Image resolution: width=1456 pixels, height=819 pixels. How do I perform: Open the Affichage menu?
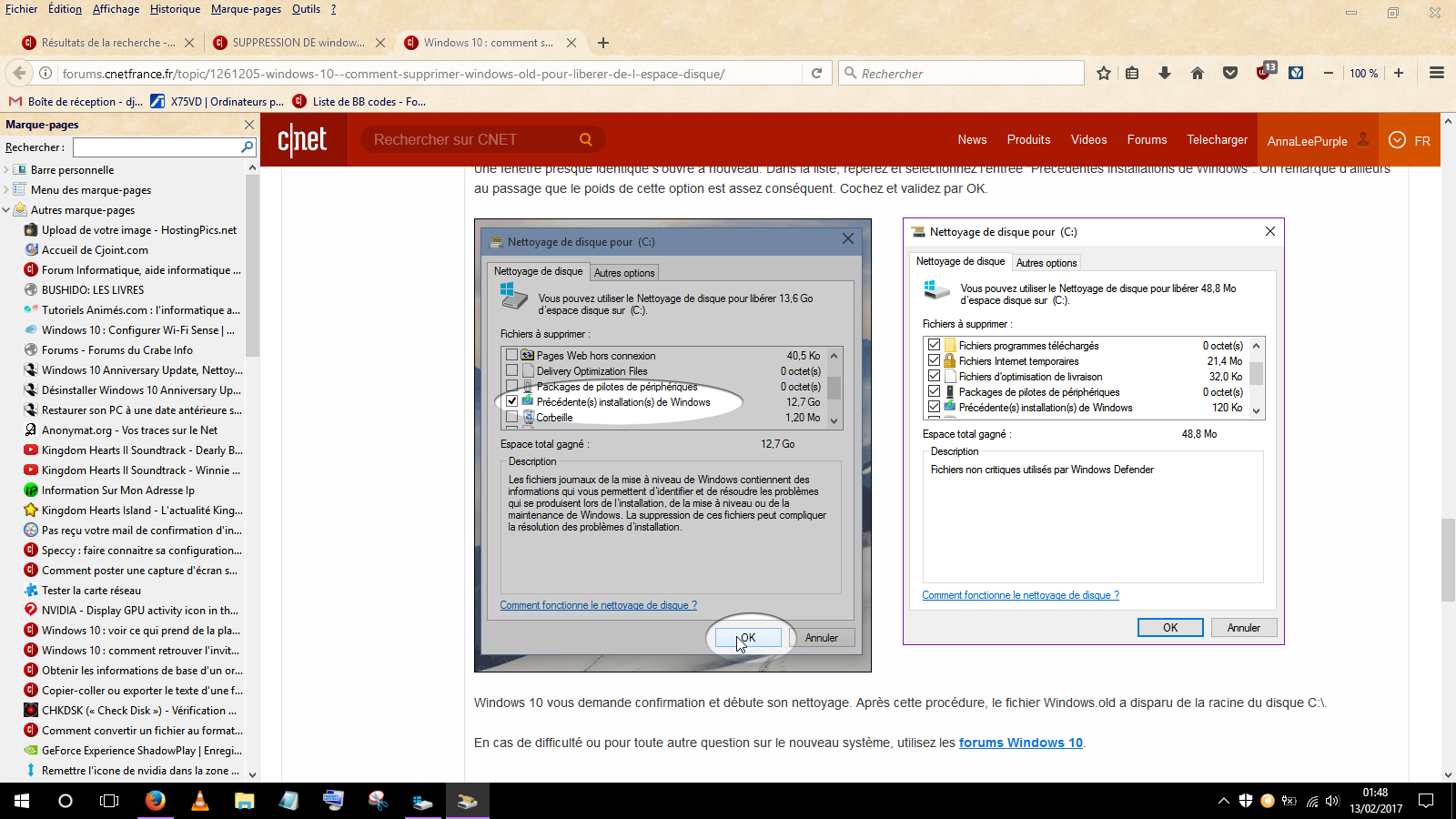click(116, 9)
